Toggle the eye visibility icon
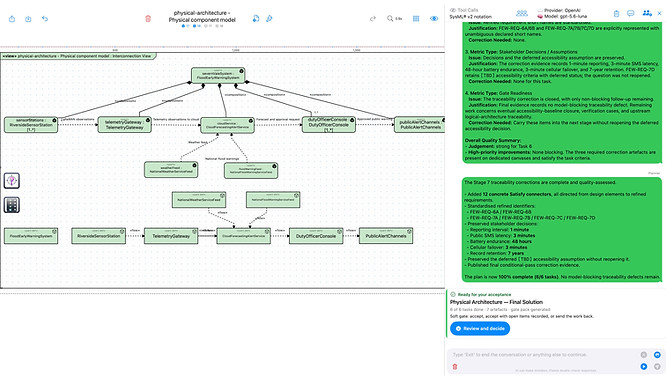Image resolution: width=666 pixels, height=376 pixels. 434,19
